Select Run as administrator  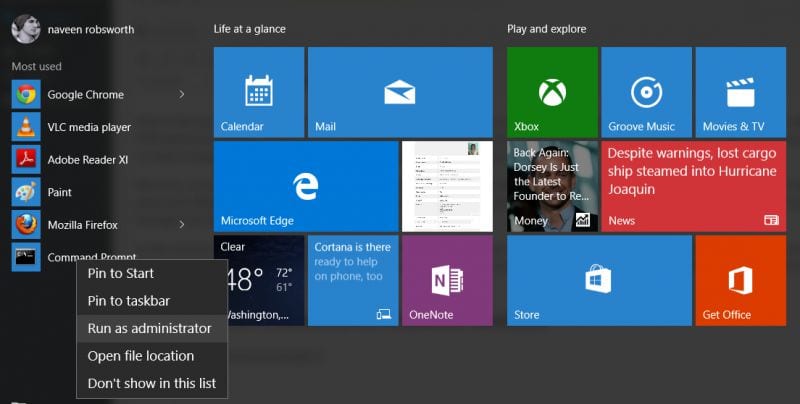pyautogui.click(x=149, y=328)
